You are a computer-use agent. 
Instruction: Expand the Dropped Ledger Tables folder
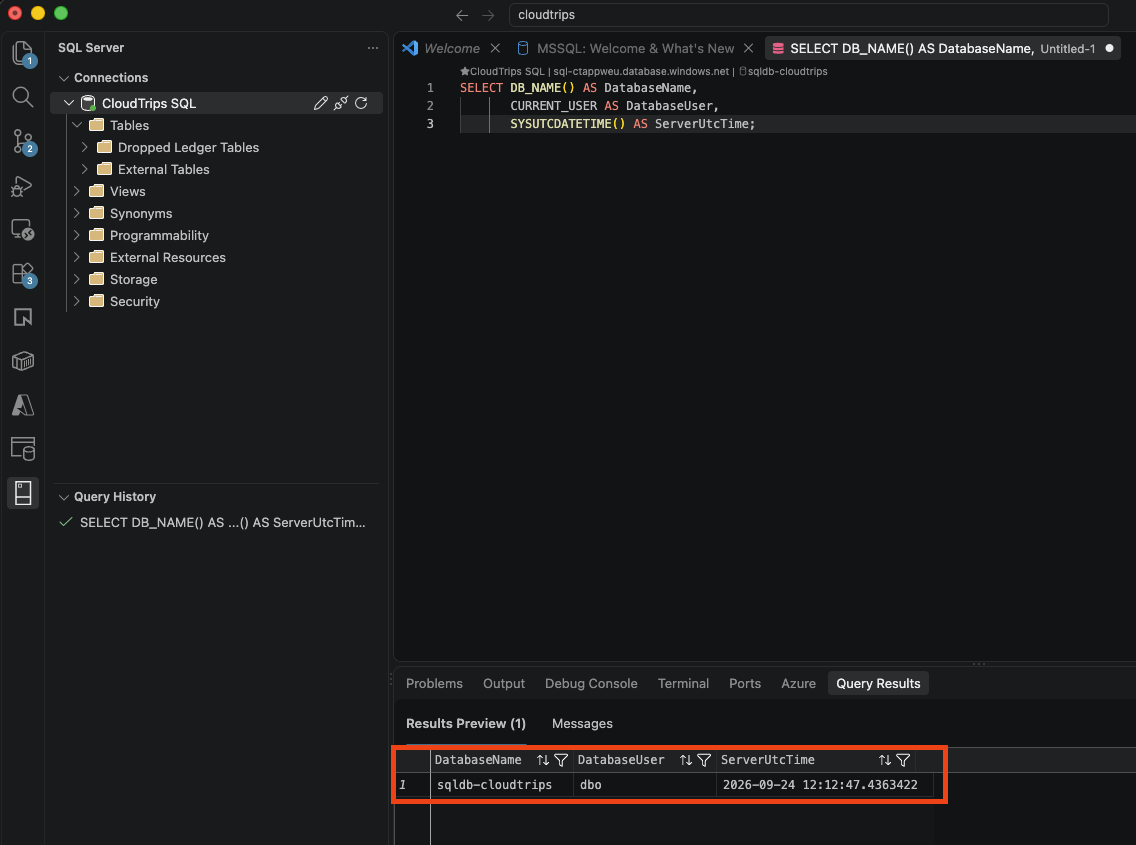click(85, 147)
